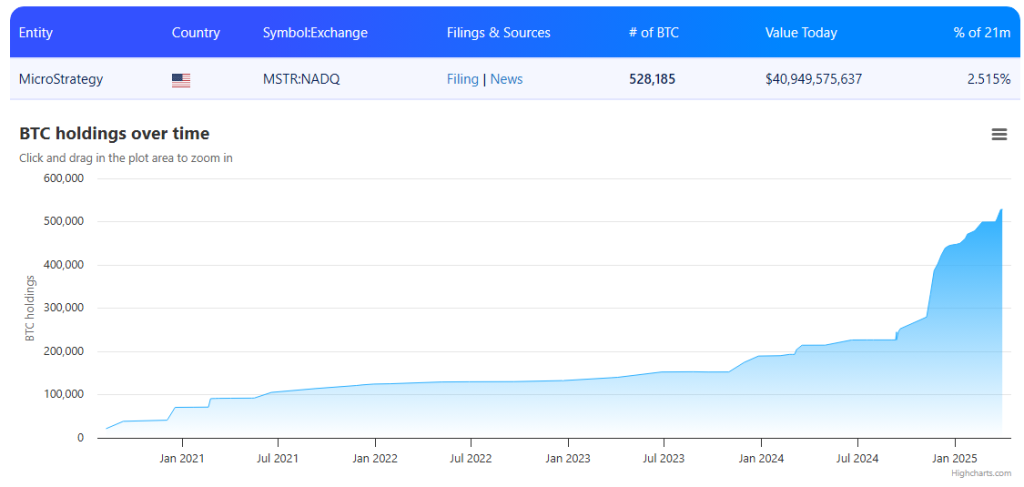
Task: Click the Value Today column header
Action: point(801,33)
